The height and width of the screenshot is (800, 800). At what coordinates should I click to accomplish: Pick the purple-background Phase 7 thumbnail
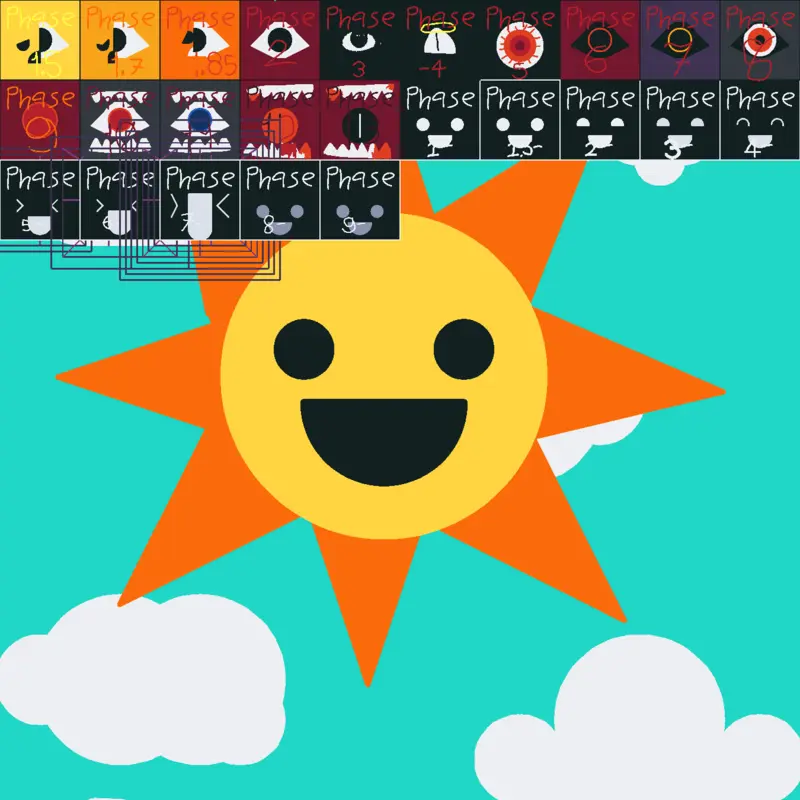point(680,40)
